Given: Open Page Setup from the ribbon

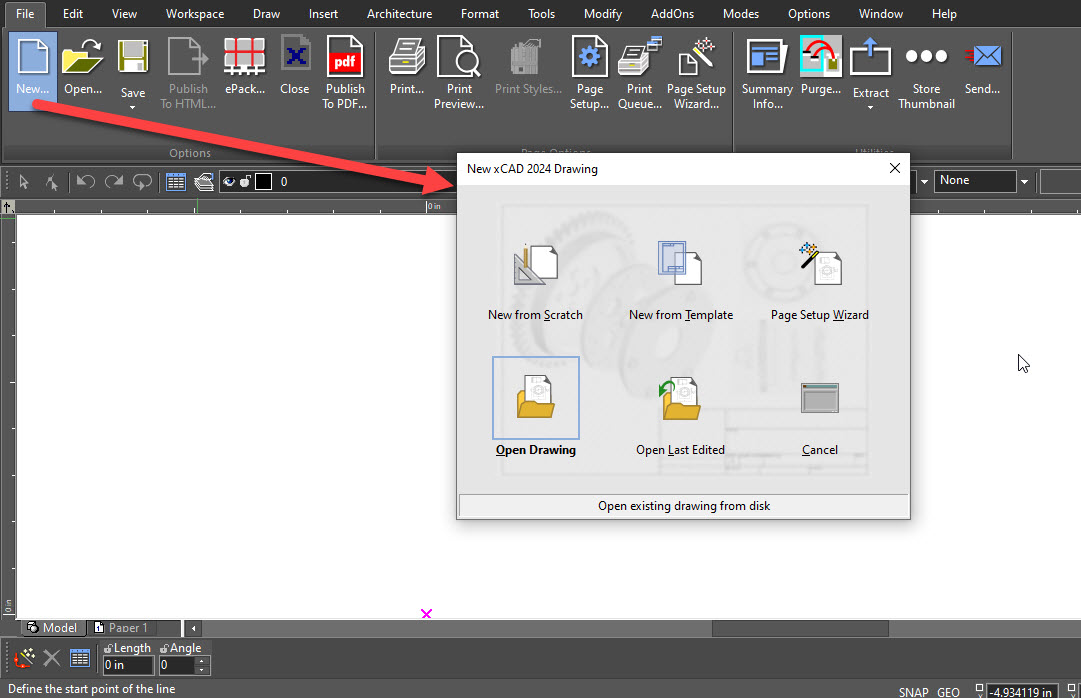Looking at the screenshot, I should [589, 72].
